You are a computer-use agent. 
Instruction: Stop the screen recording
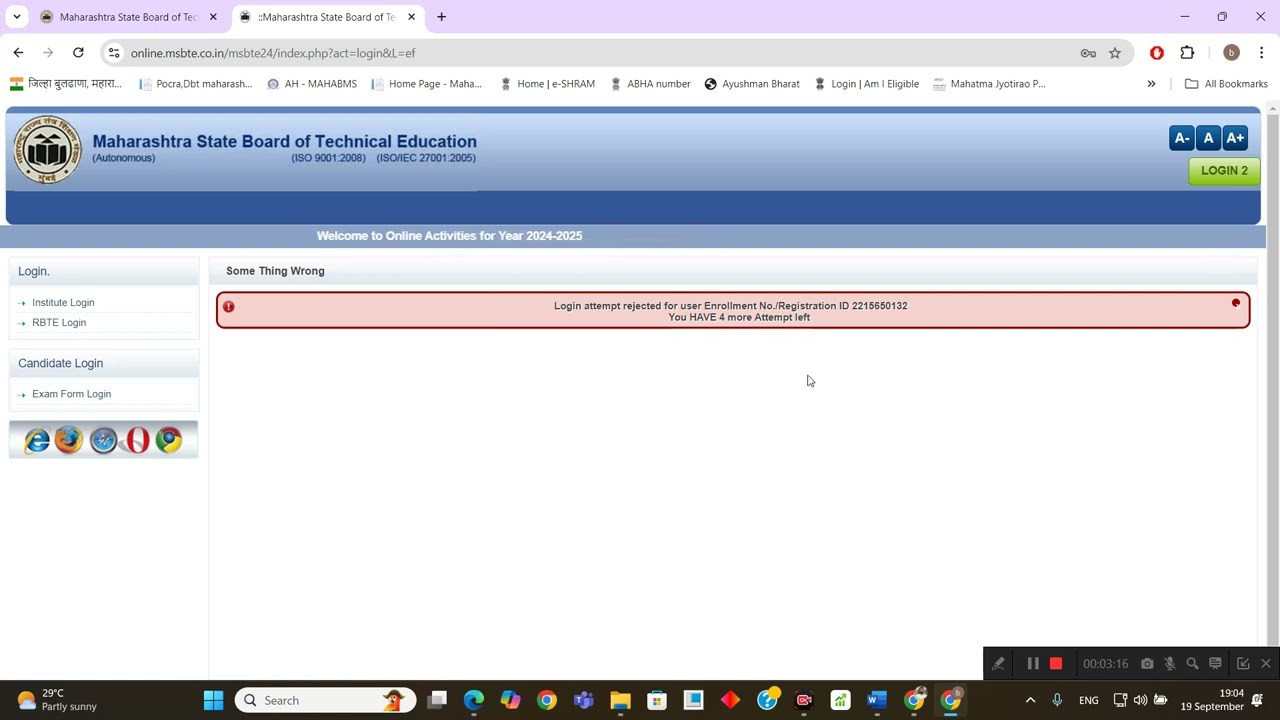click(x=1056, y=663)
